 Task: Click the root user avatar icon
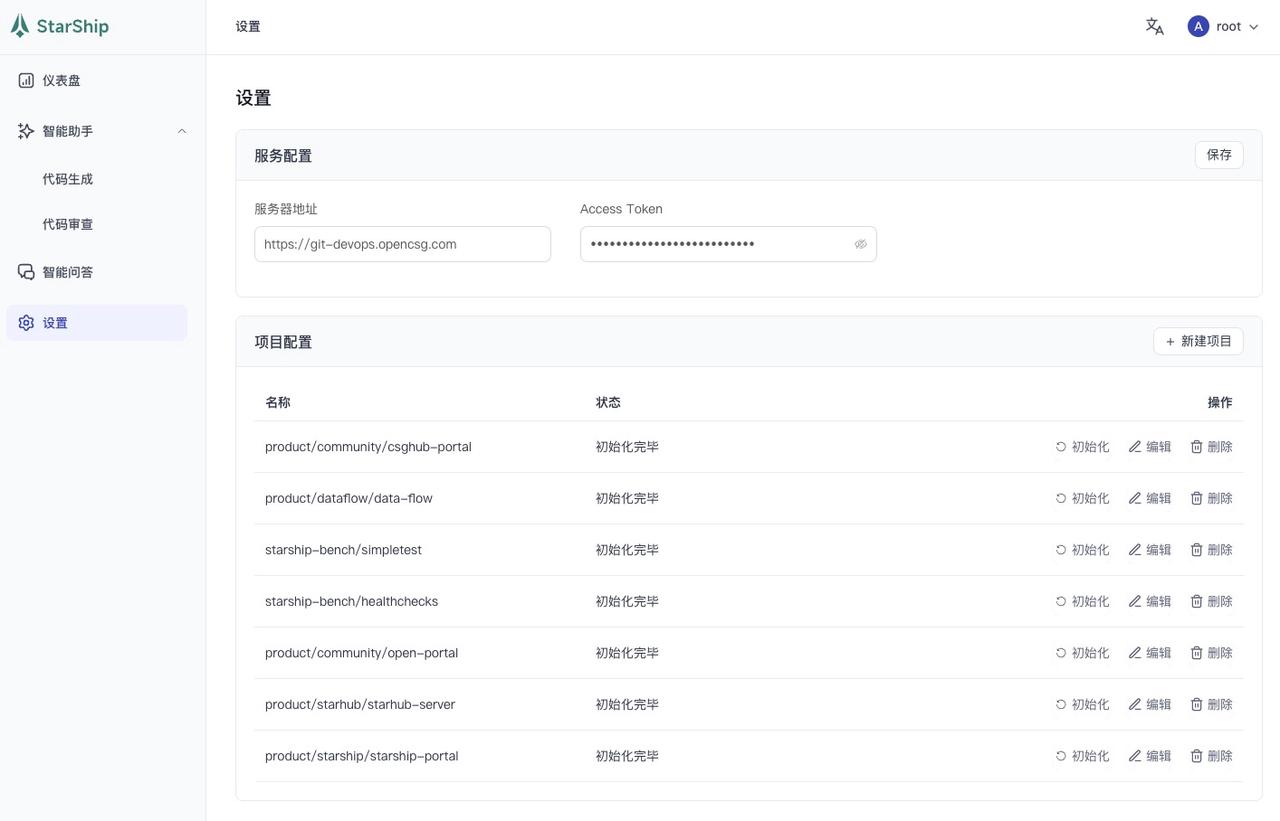1198,27
